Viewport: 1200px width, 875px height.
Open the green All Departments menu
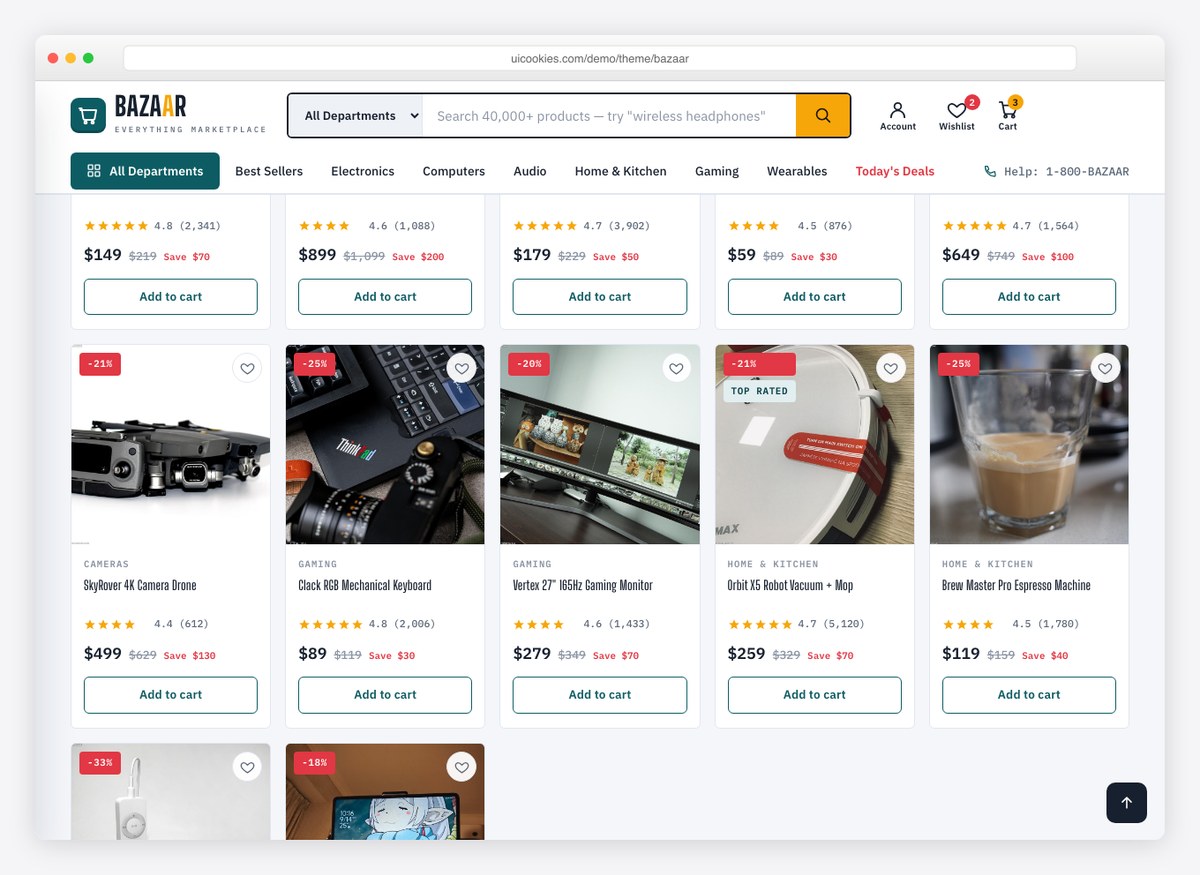145,171
